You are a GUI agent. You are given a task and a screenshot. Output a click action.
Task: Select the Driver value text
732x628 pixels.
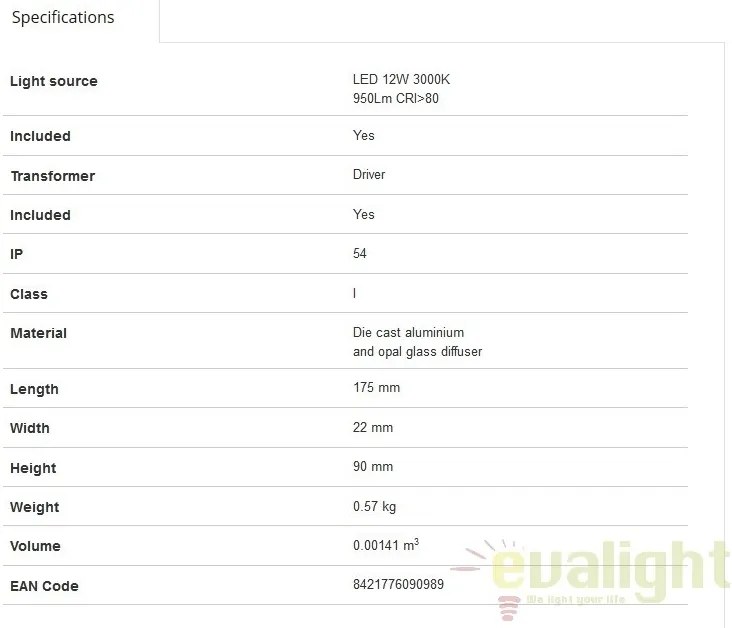click(x=369, y=175)
